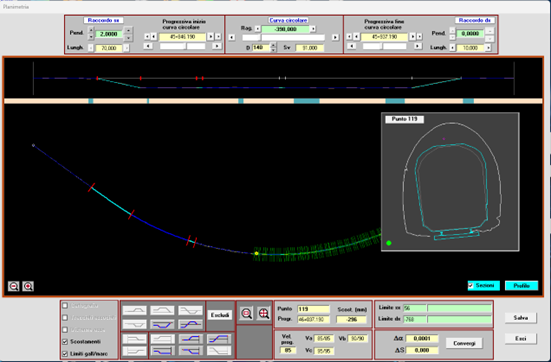Select the blue rising ramp icon at far right
This screenshot has width=551, height=362.
click(219, 339)
